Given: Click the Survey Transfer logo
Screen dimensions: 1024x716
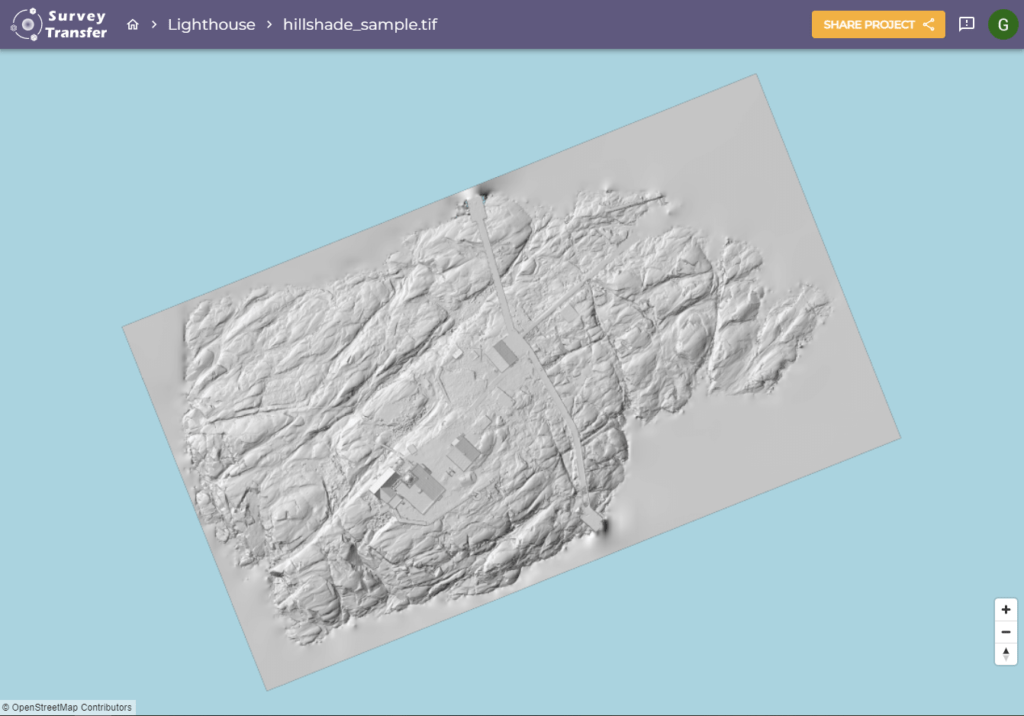Looking at the screenshot, I should pos(58,24).
